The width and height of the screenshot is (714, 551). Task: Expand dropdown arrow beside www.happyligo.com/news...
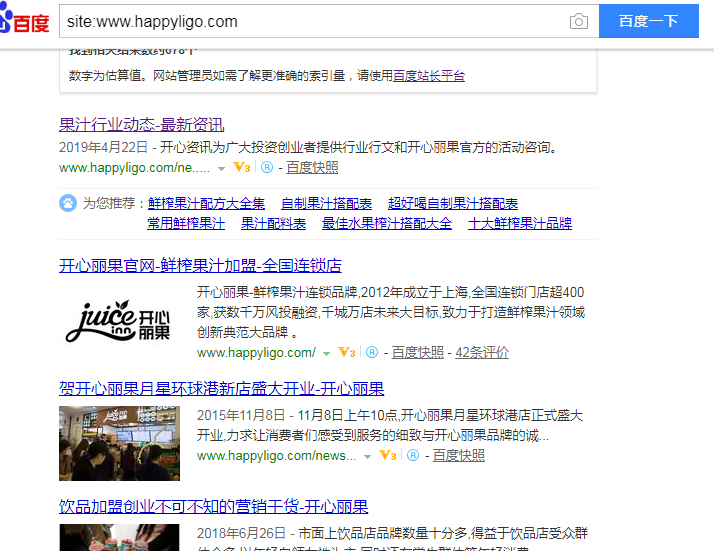367,456
